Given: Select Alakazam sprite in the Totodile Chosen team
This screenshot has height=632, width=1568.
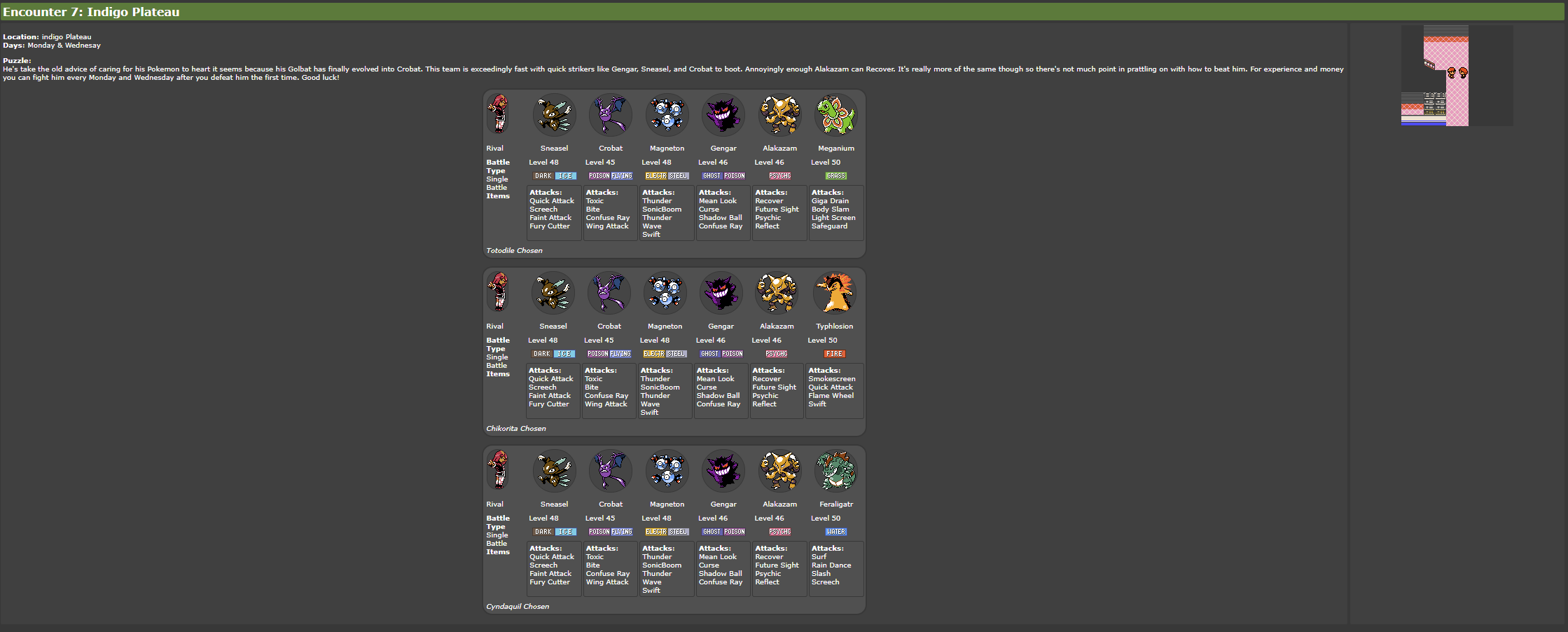Looking at the screenshot, I should click(x=779, y=115).
